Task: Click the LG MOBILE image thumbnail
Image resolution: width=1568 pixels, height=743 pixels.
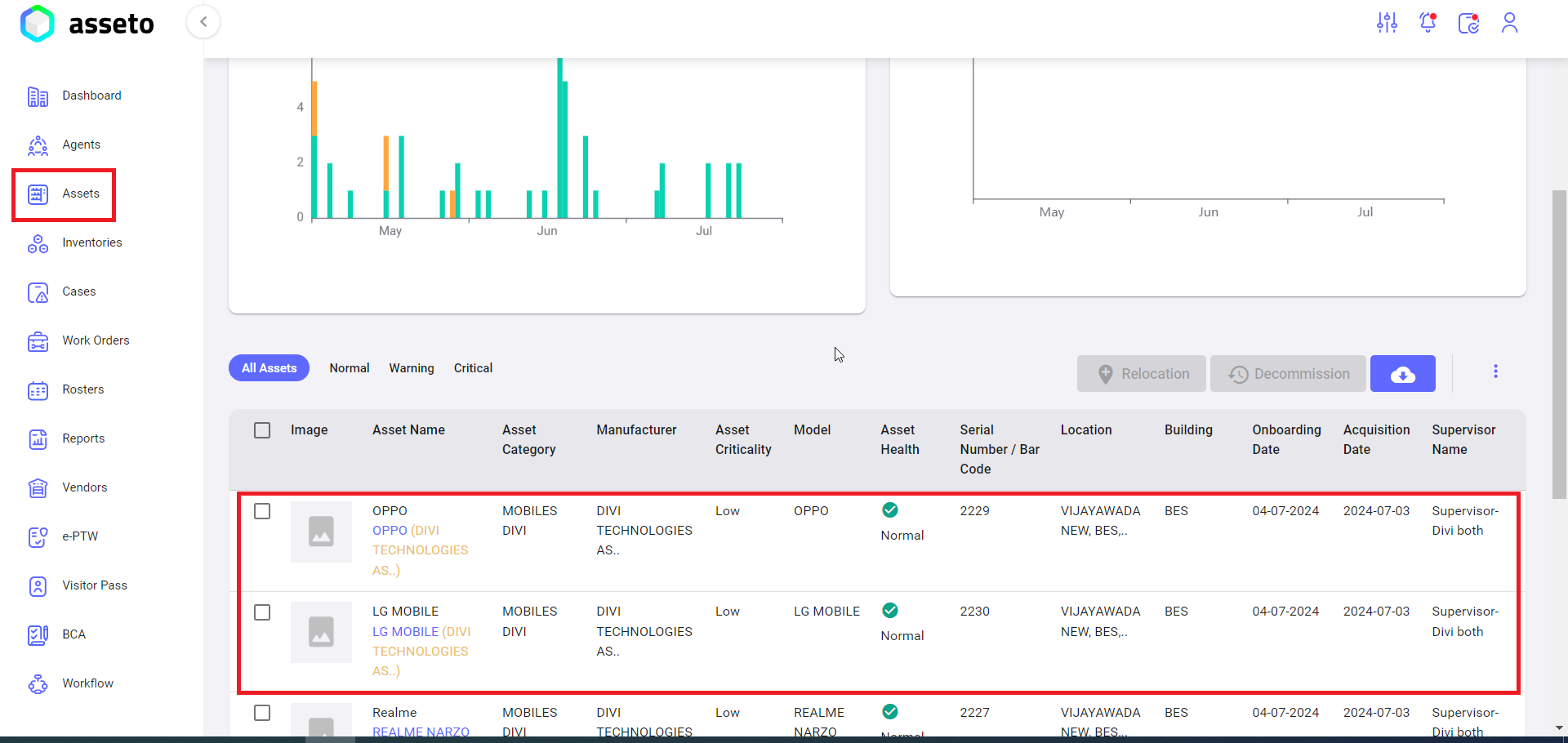Action: (x=321, y=632)
